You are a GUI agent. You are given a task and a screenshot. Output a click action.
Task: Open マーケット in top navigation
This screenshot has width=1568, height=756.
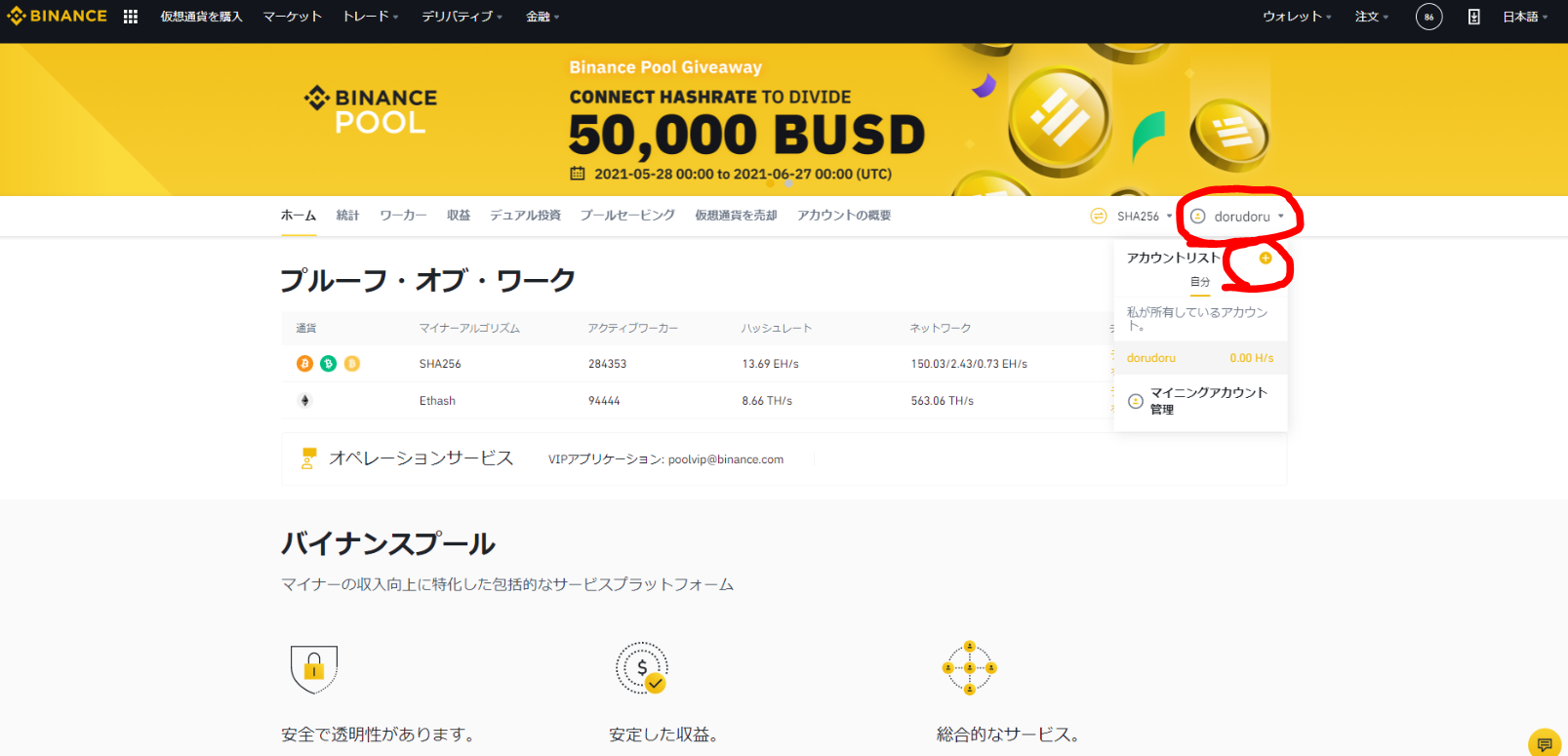(293, 17)
